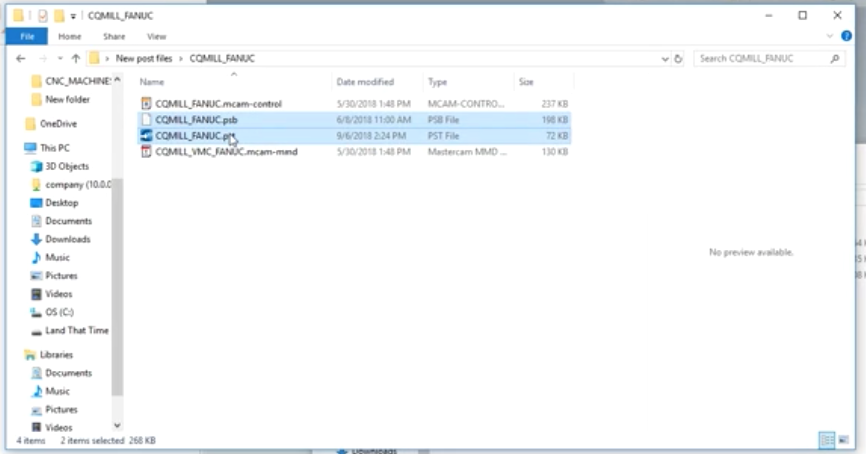Click navigation pane scroll up arrow
This screenshot has width=866, height=454.
coord(117,80)
